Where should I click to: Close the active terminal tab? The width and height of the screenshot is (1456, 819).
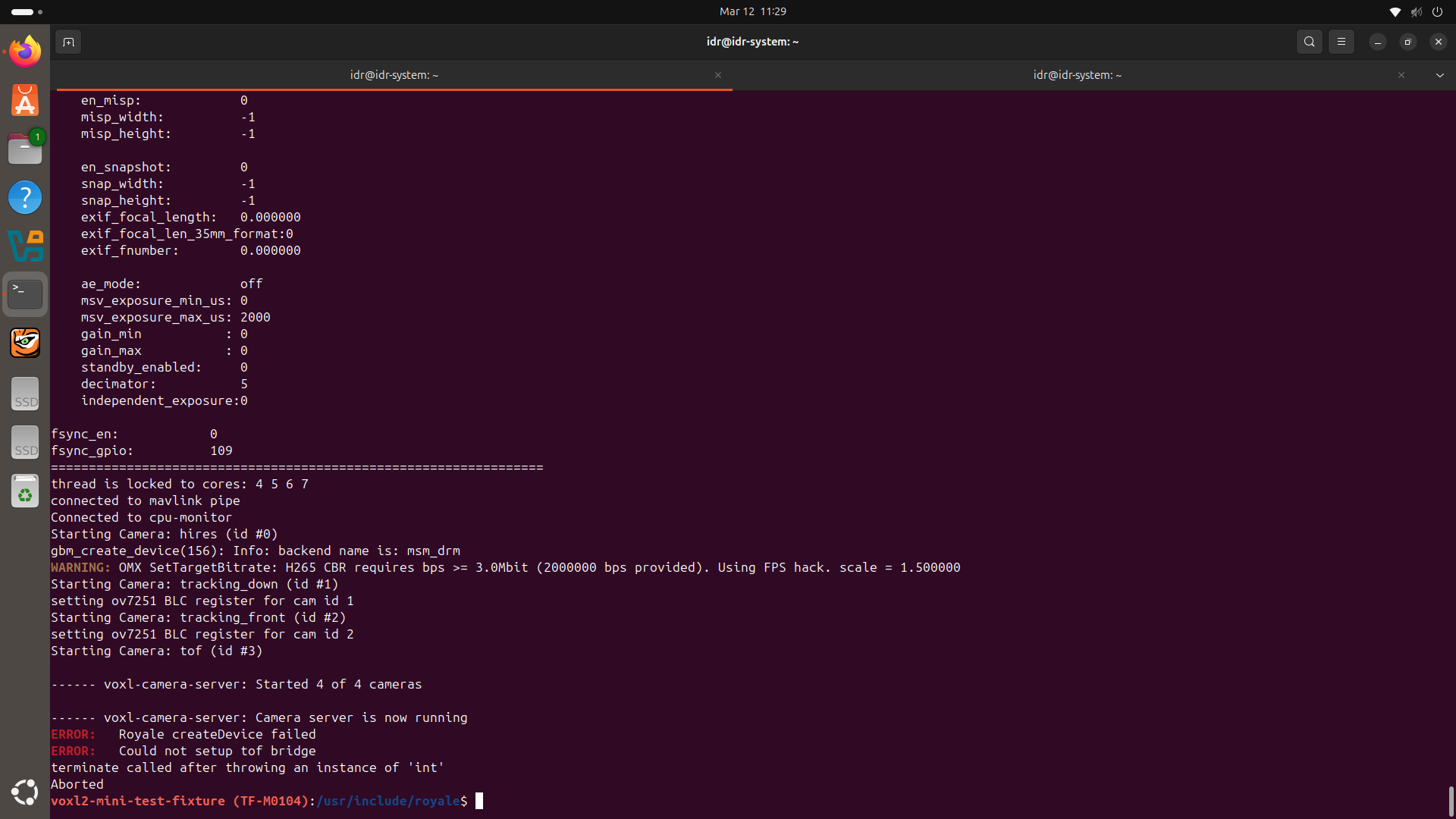(x=718, y=75)
